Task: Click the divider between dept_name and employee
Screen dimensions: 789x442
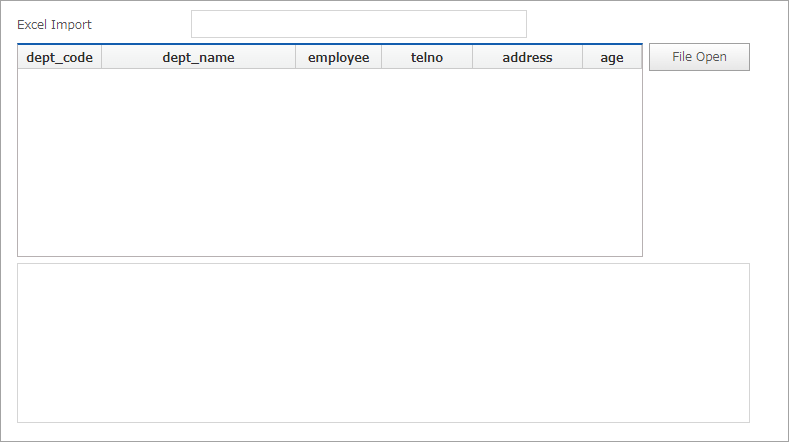Action: click(295, 58)
